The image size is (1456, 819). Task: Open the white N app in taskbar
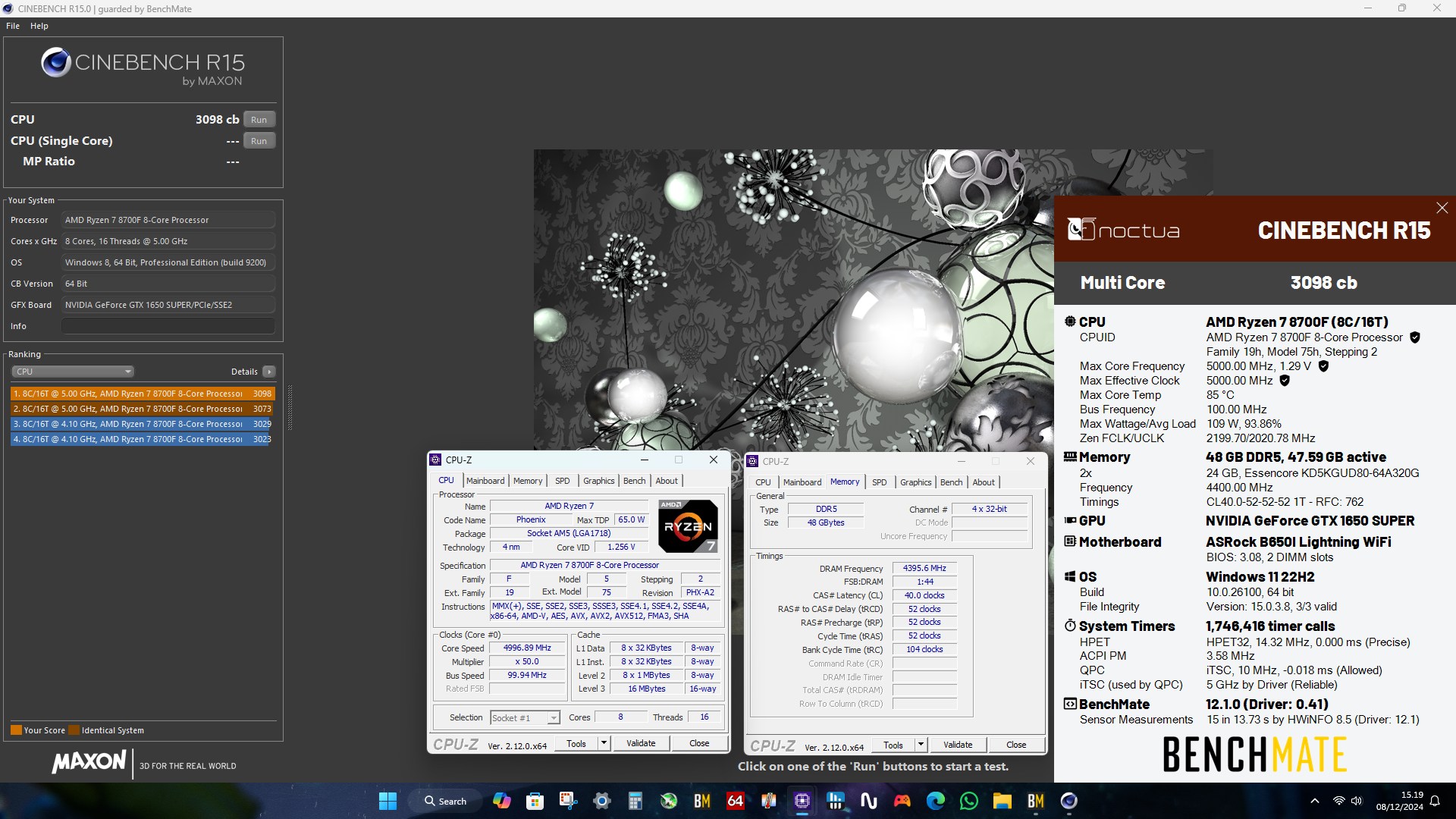coord(868,801)
